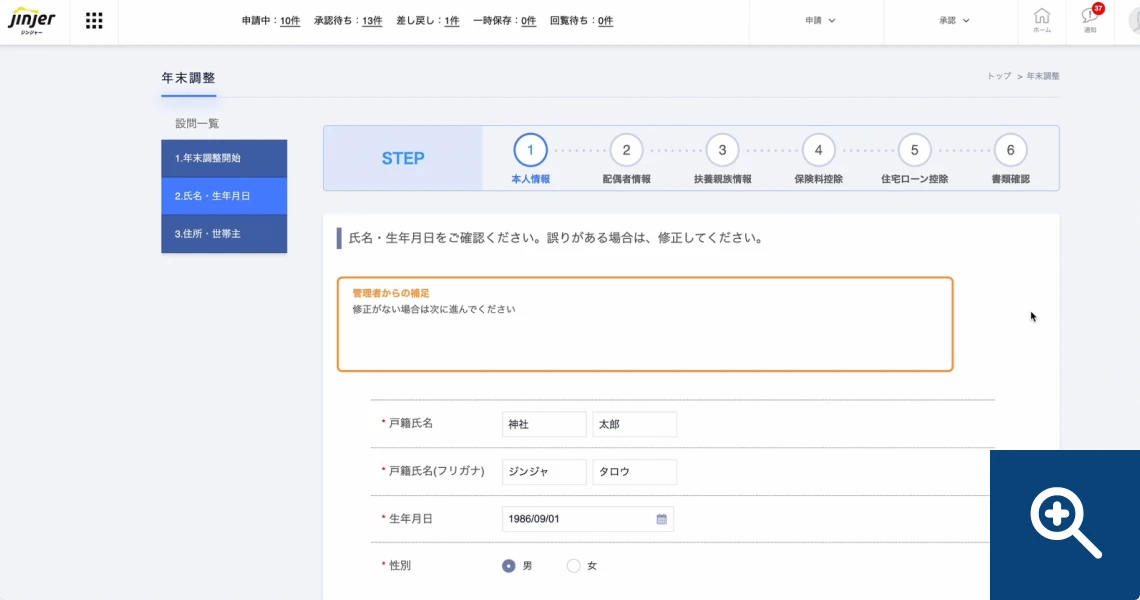Image resolution: width=1140 pixels, height=600 pixels.
Task: Go to step 5 住宅ローン控除
Action: click(x=914, y=159)
